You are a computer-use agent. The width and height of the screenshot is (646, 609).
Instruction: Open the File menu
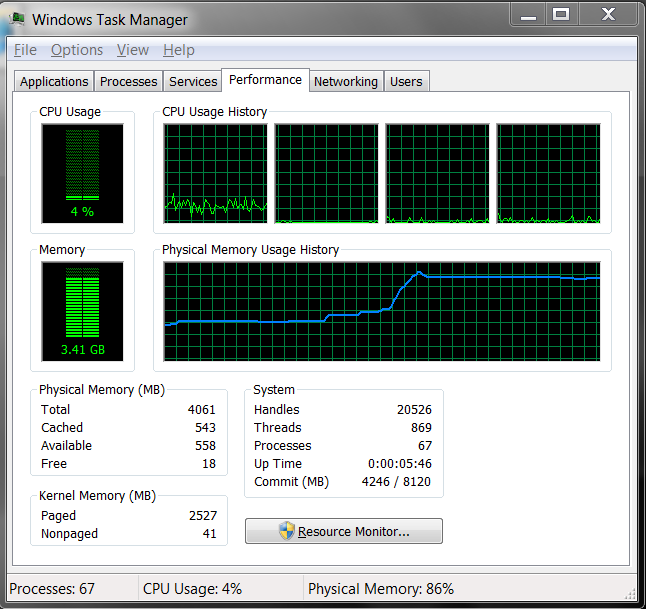(25, 50)
